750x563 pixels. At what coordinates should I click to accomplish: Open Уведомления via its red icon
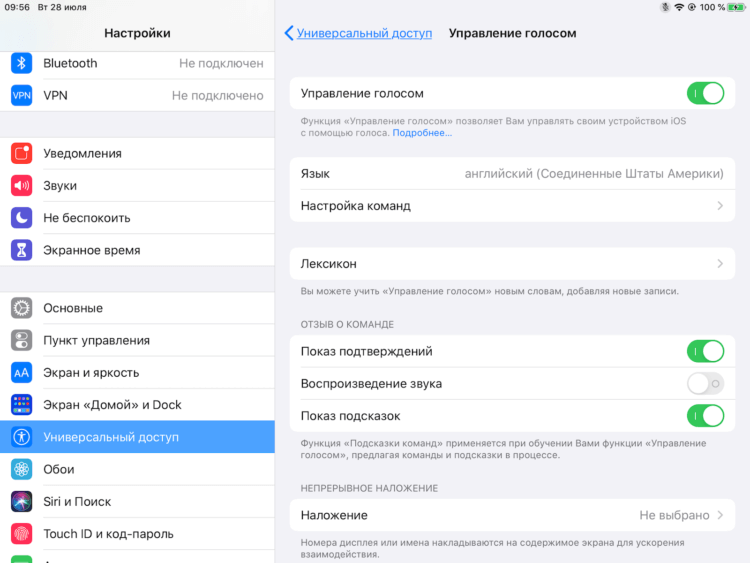tap(22, 153)
